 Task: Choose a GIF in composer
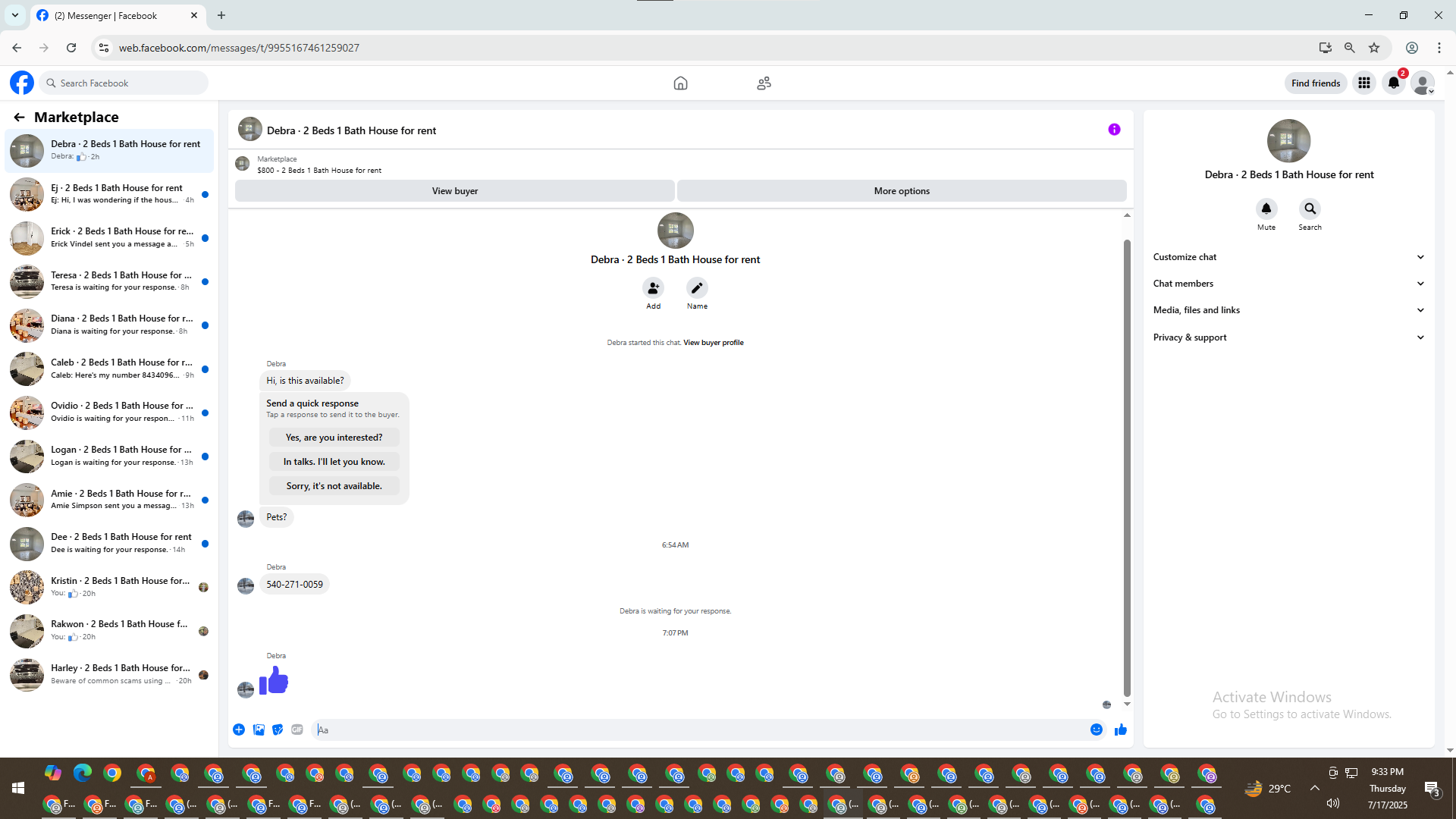coord(297,730)
